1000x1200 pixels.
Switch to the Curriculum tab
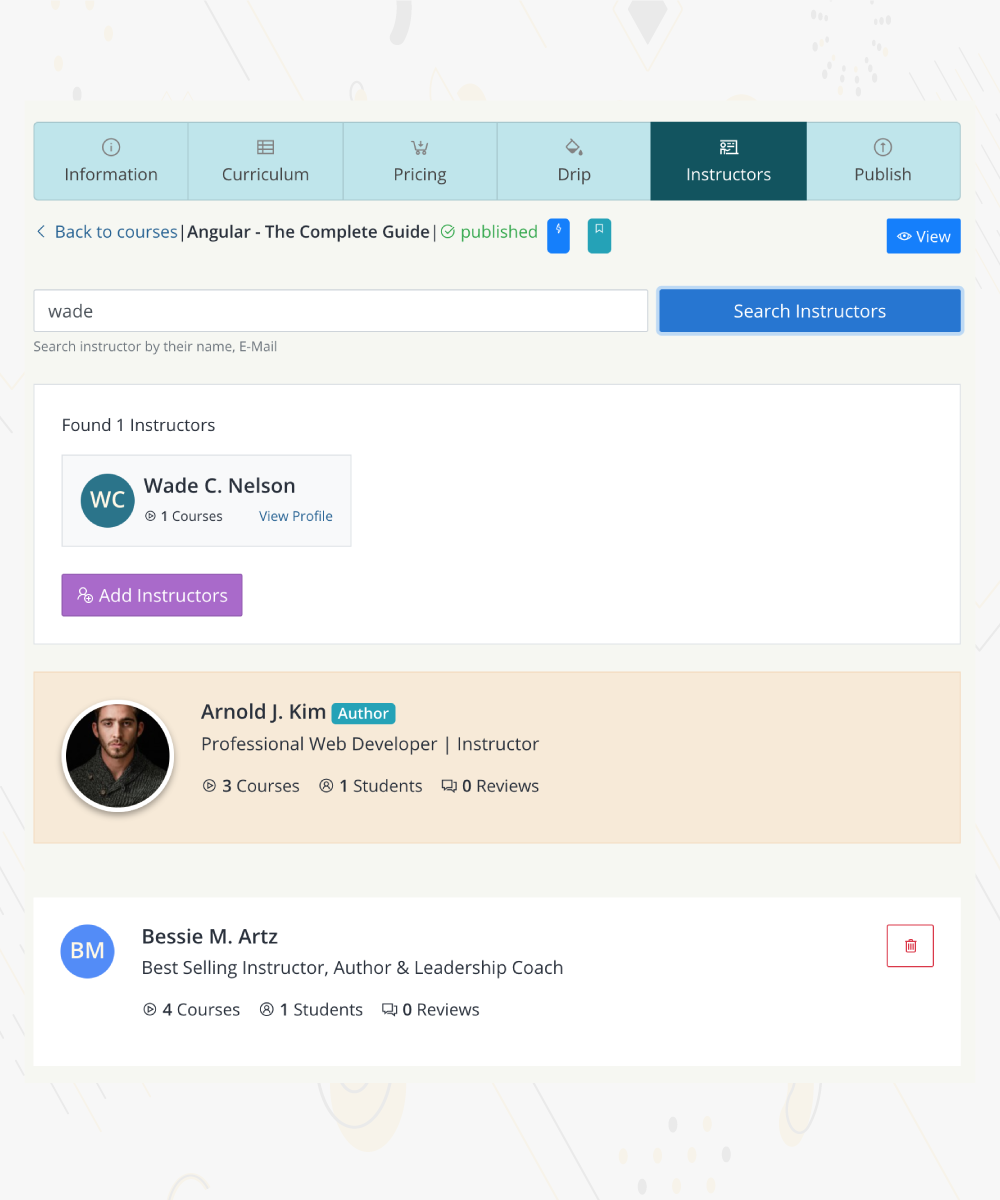pos(266,161)
